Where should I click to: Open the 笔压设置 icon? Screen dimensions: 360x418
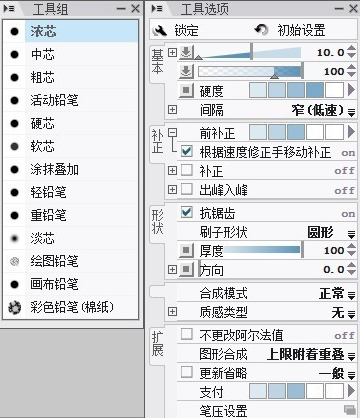pyautogui.click(x=350, y=410)
